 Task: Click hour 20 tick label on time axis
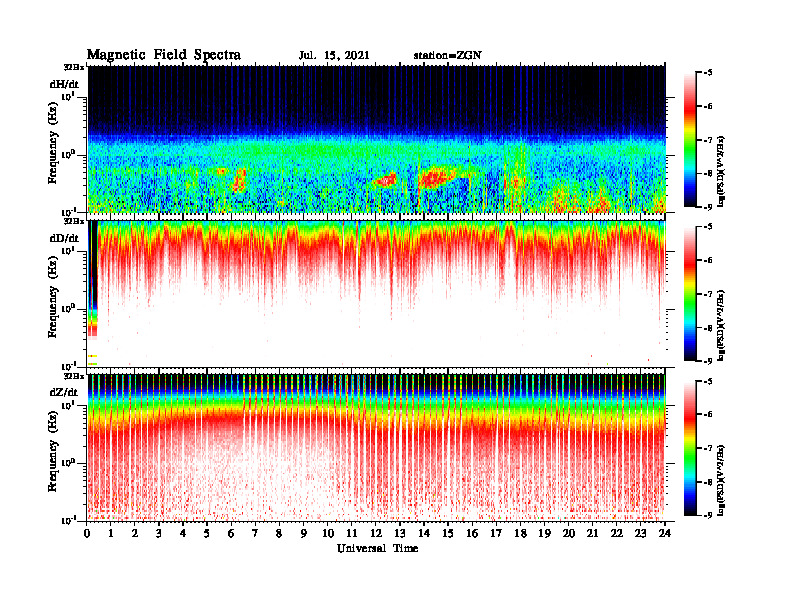pyautogui.click(x=568, y=533)
